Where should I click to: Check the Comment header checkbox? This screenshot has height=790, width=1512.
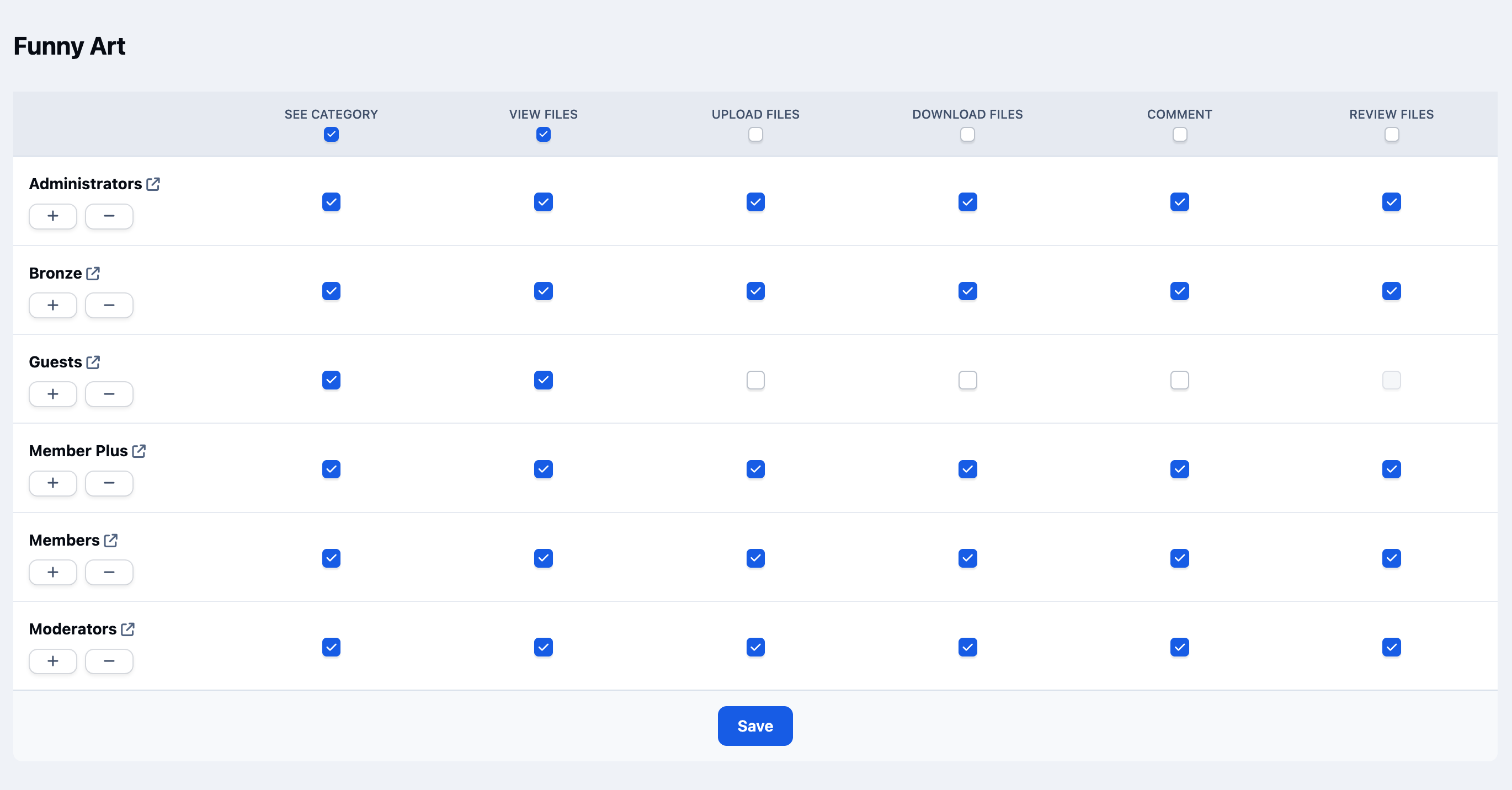[x=1180, y=135]
